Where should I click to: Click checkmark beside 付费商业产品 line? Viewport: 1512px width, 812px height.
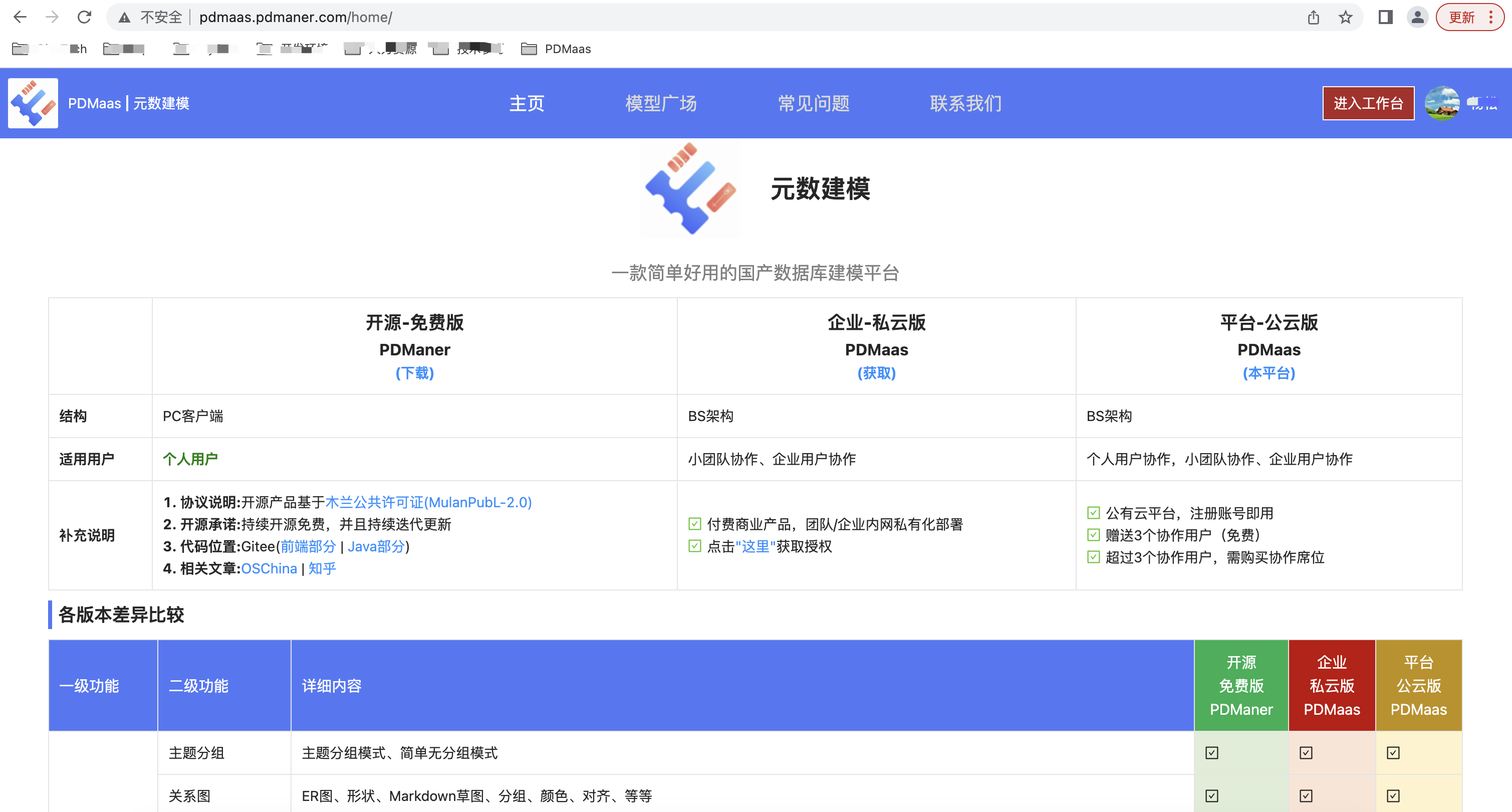pyautogui.click(x=695, y=524)
